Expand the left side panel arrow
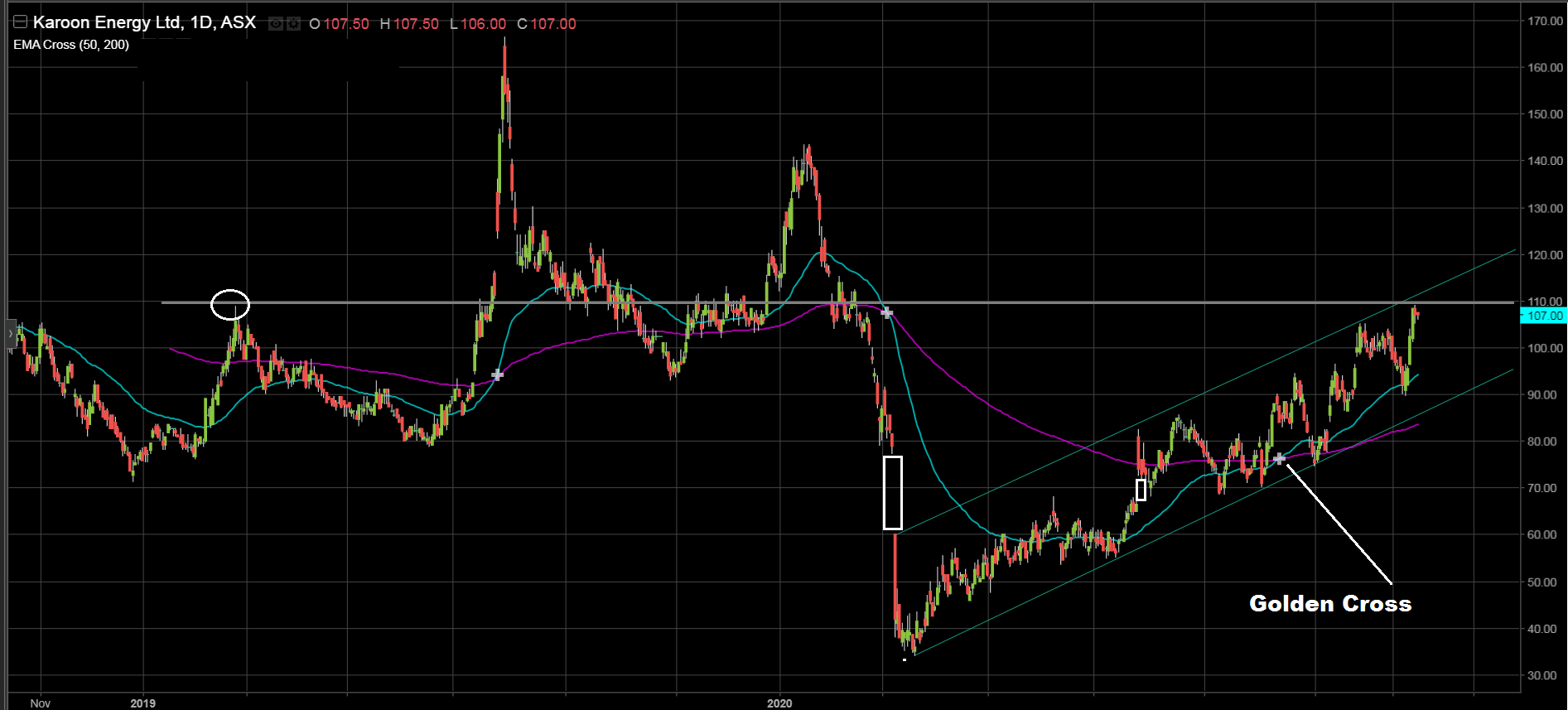1568x710 pixels. [x=11, y=334]
